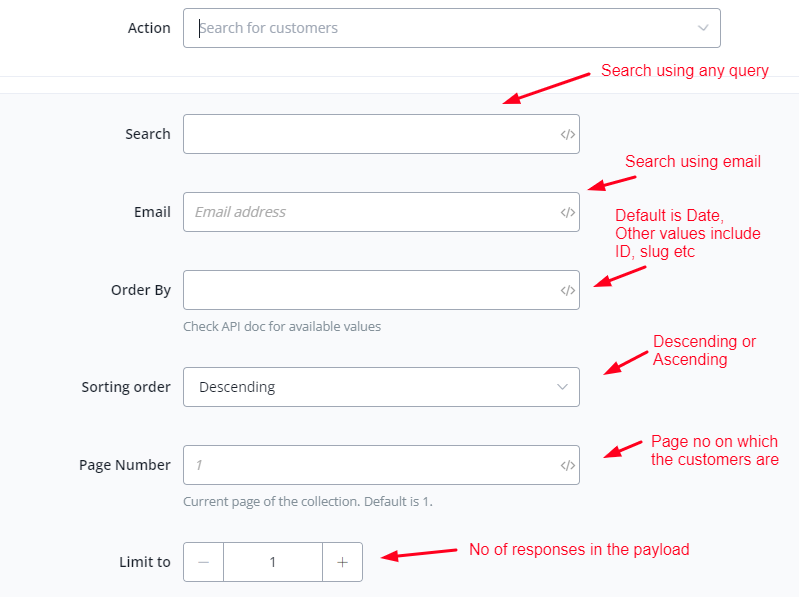
Task: Click the Search for customers action field
Action: 440,28
